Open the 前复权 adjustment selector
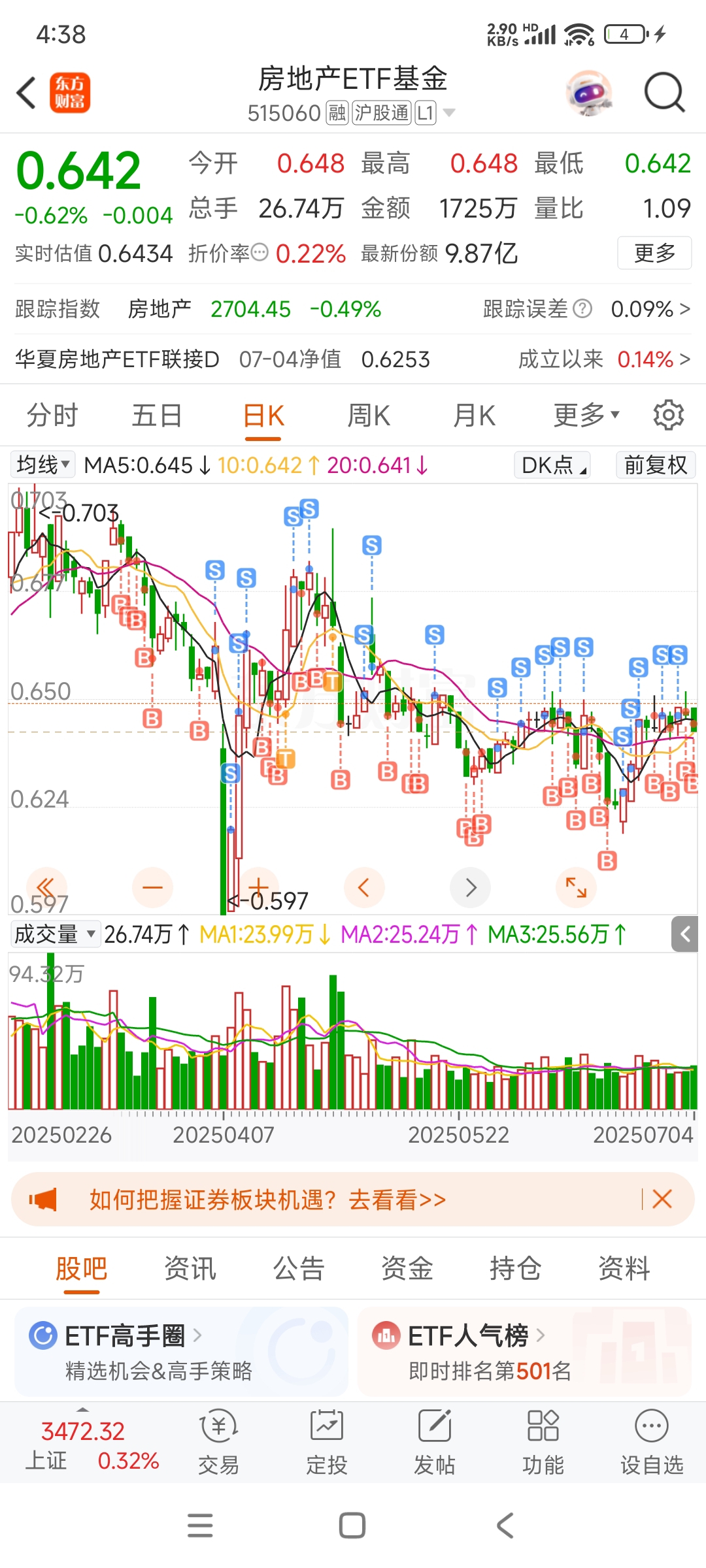The image size is (706, 1568). 656,465
